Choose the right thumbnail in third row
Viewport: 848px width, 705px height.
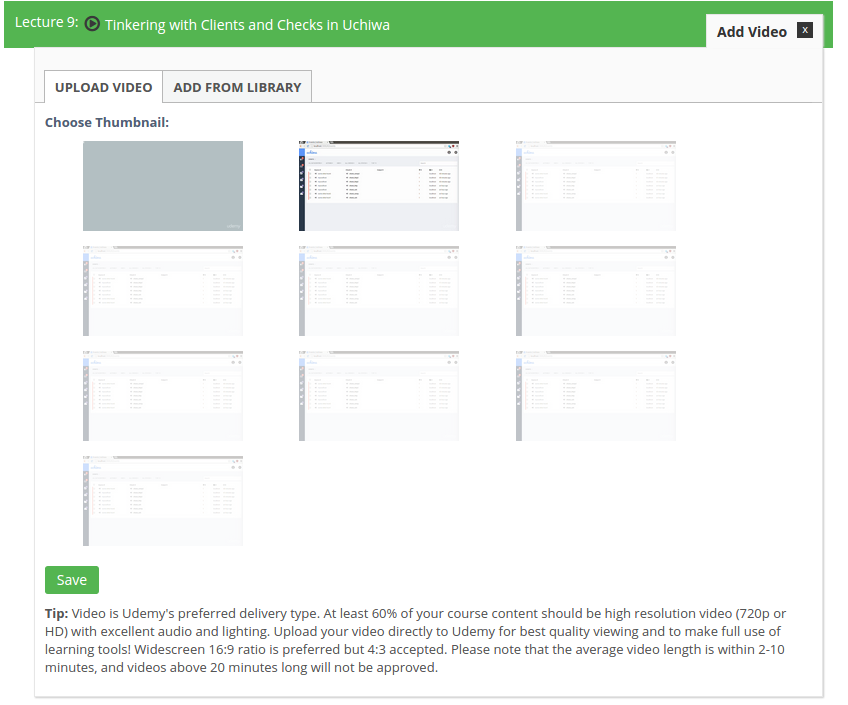coord(595,396)
